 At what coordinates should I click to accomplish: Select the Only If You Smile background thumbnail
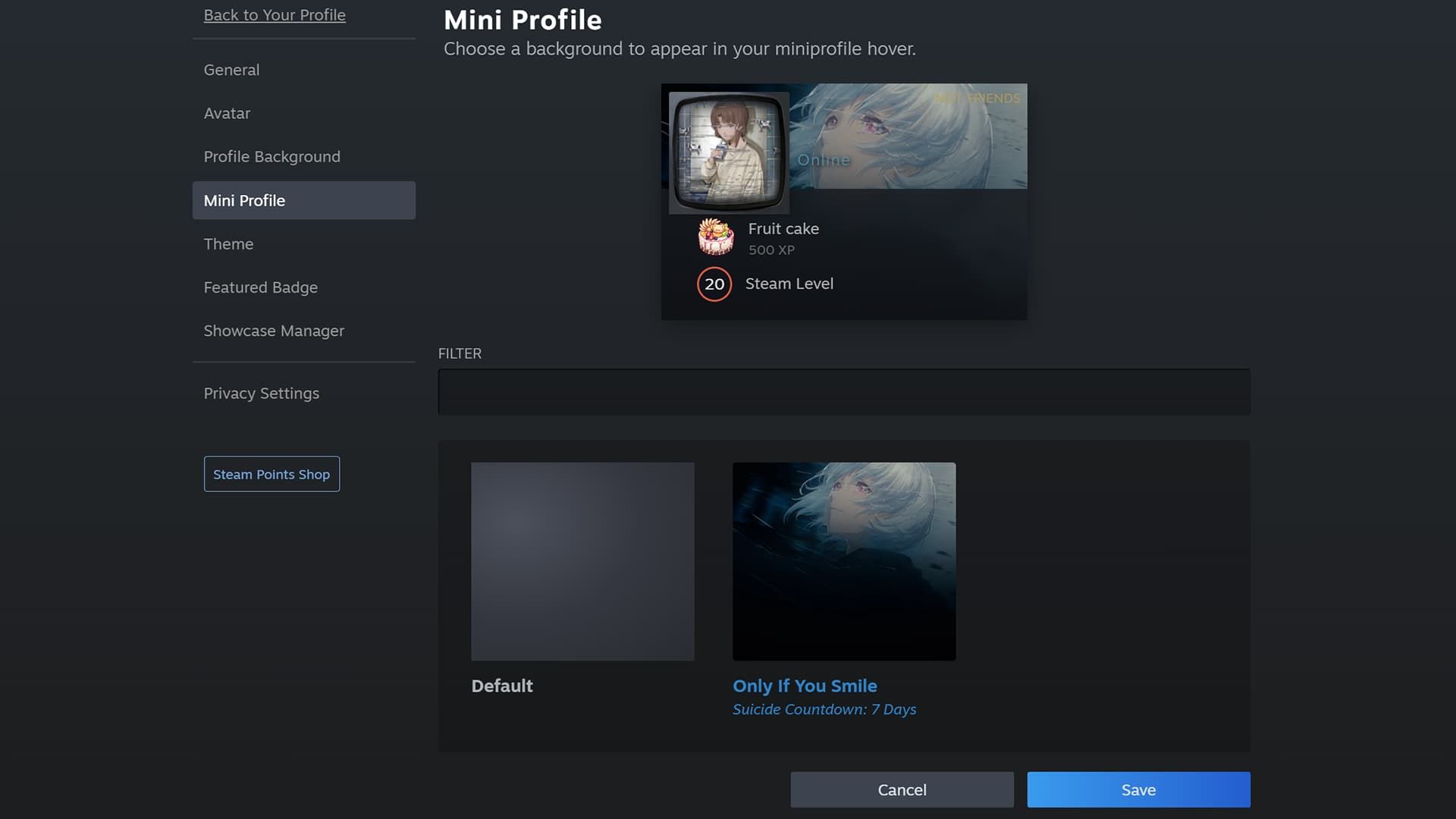[844, 561]
